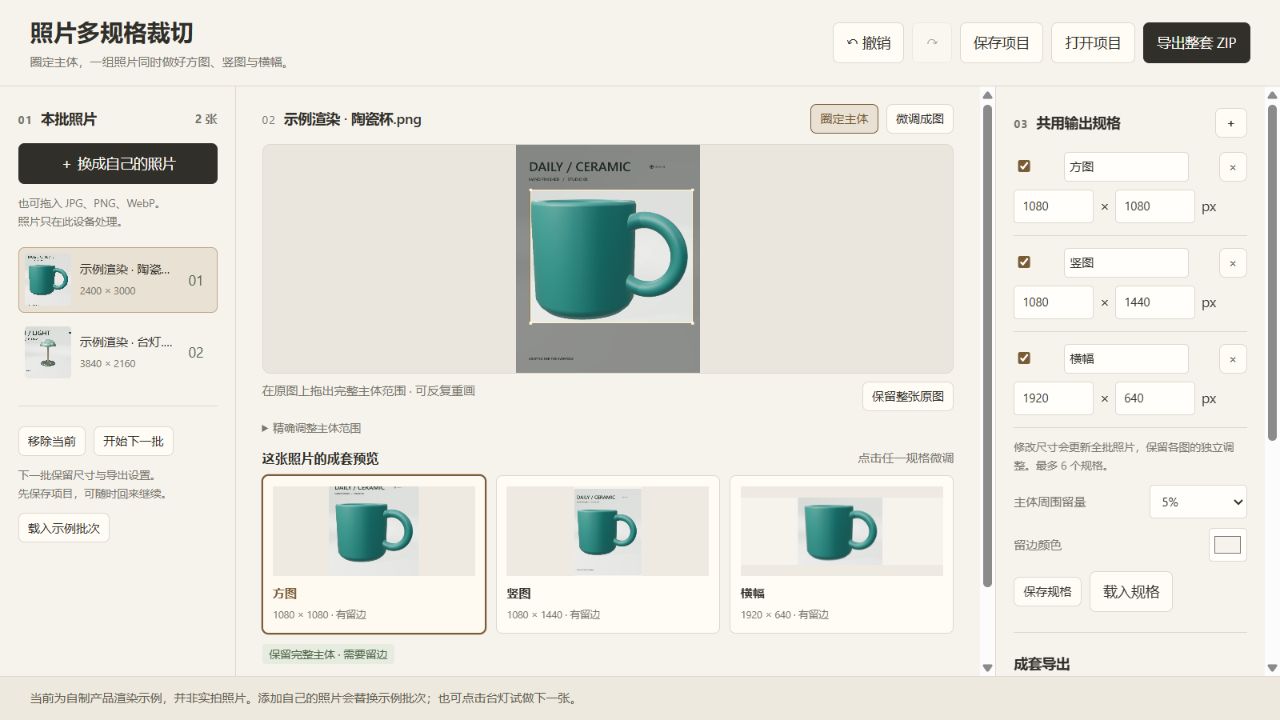The height and width of the screenshot is (720, 1280).
Task: Click 换成自己的照片 to add photos
Action: point(118,163)
